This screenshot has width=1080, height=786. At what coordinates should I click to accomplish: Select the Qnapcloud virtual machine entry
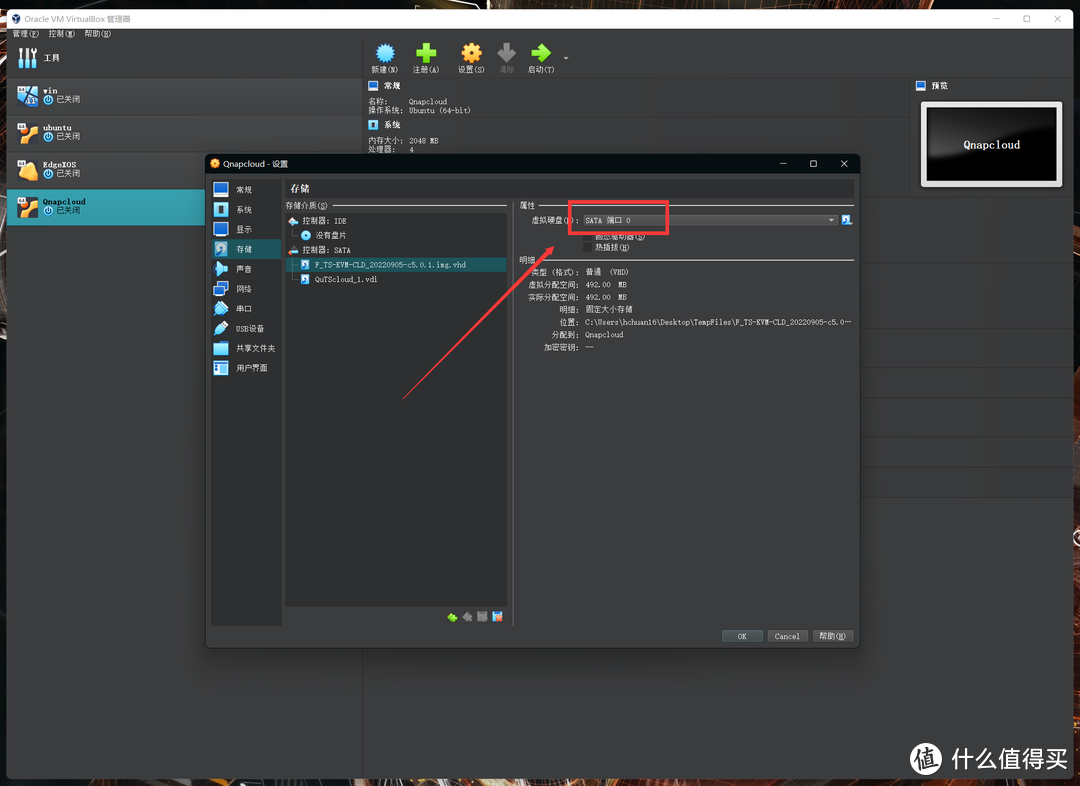pyautogui.click(x=105, y=207)
